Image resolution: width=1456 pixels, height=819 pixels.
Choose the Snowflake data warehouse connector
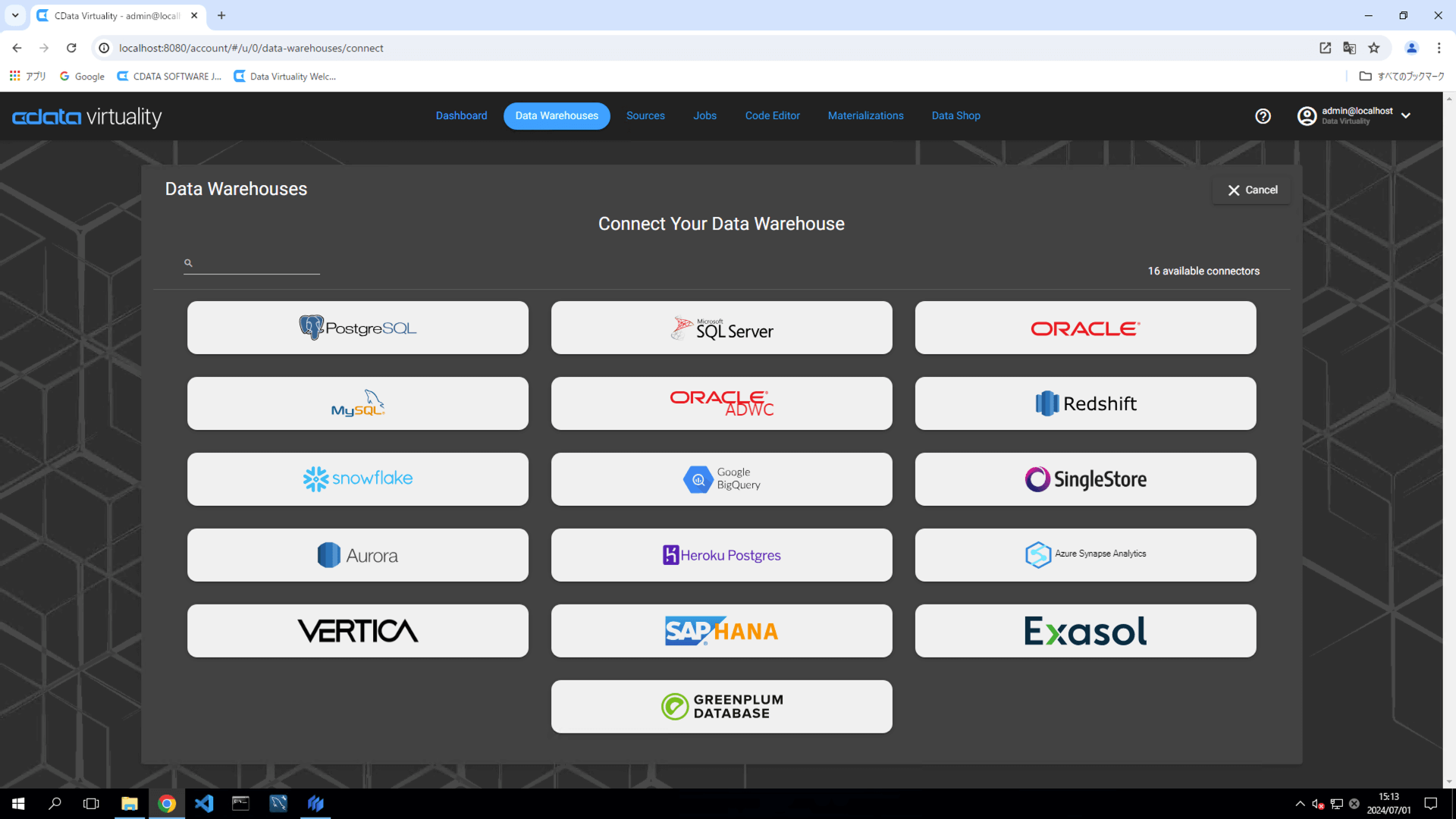[358, 479]
